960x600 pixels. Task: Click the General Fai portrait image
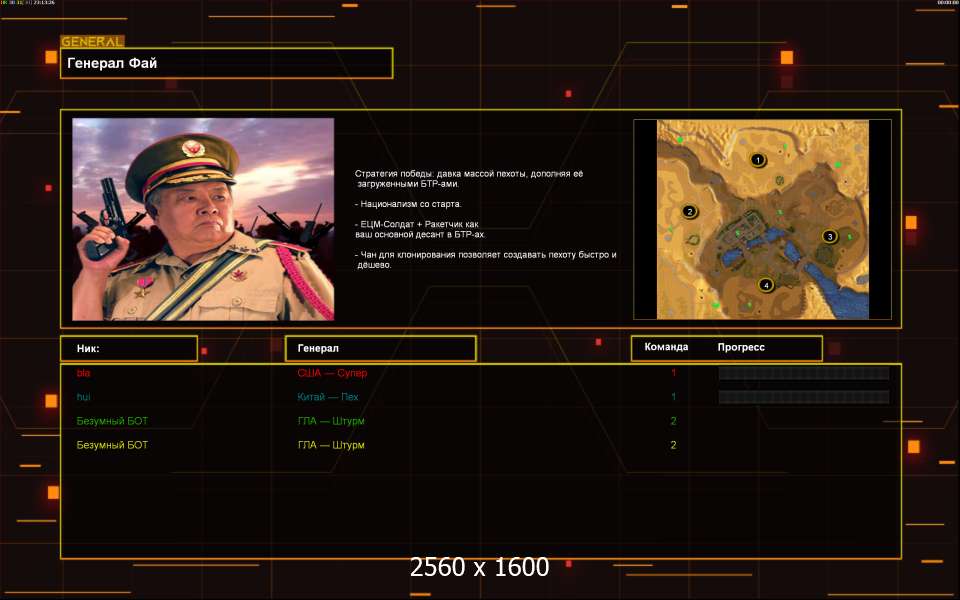point(203,219)
